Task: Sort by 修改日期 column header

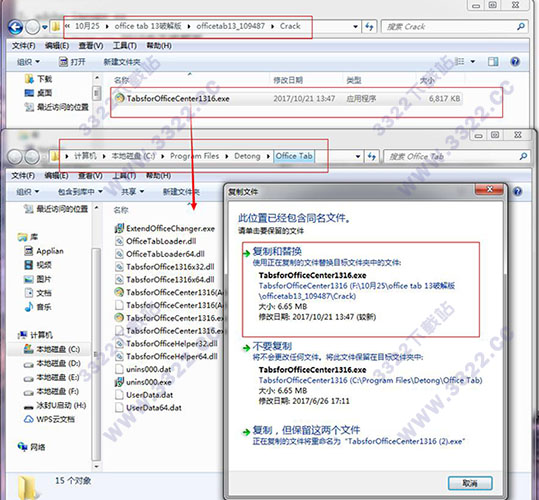Action: [288, 80]
